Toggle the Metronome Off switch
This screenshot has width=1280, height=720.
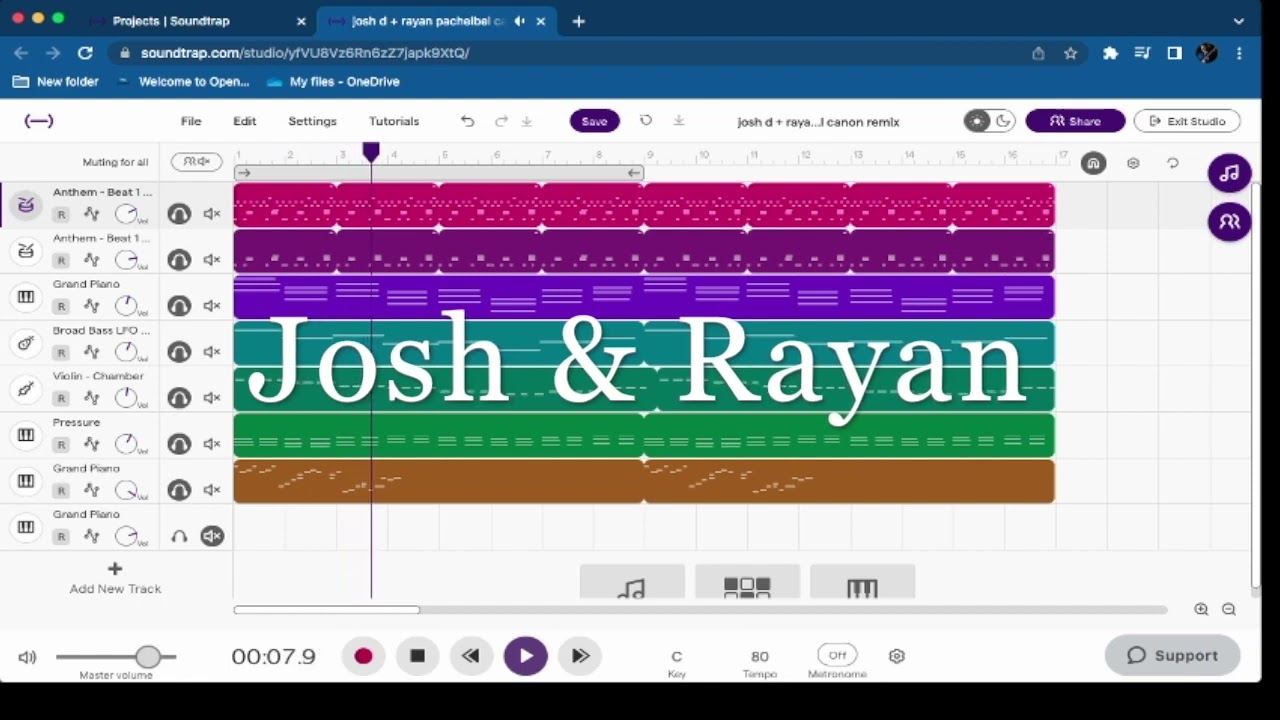pyautogui.click(x=837, y=656)
